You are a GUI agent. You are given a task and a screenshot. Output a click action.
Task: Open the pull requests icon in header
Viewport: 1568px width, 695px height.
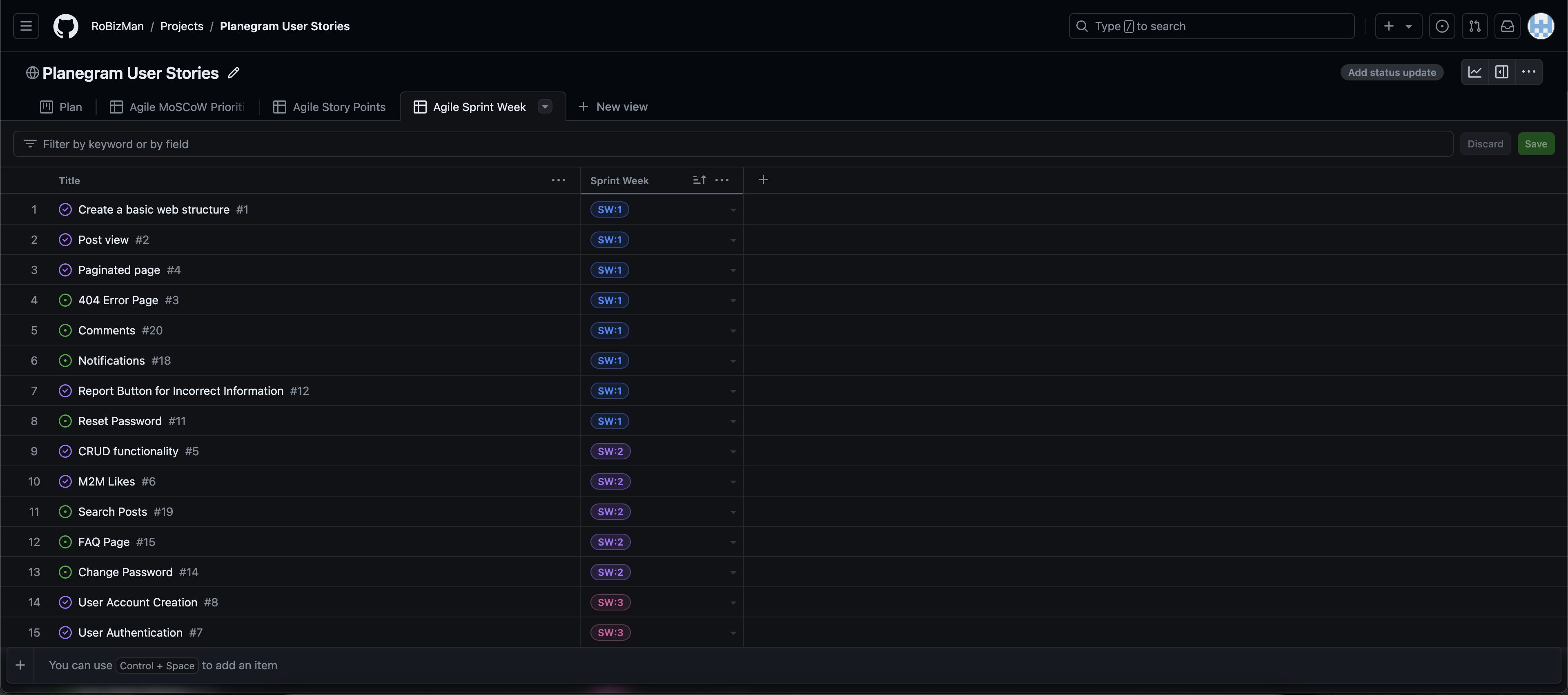click(x=1475, y=26)
